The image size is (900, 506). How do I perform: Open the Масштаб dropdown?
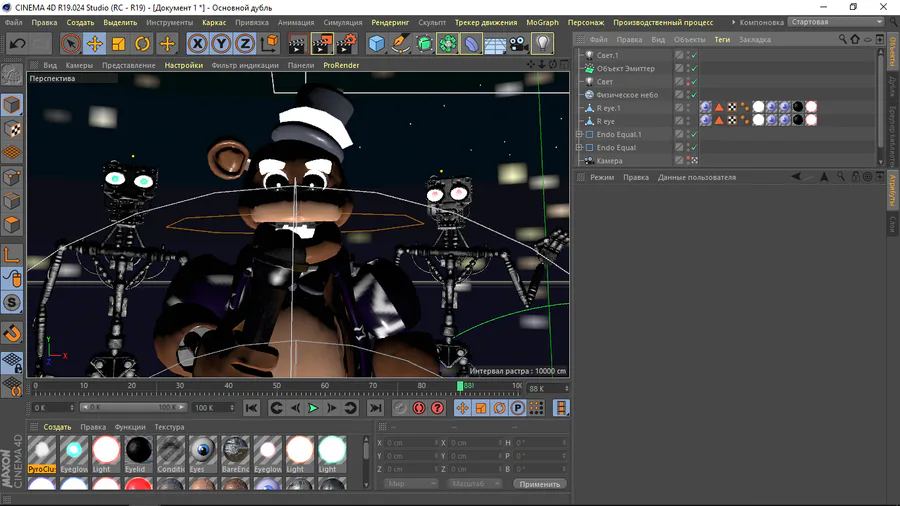[474, 484]
